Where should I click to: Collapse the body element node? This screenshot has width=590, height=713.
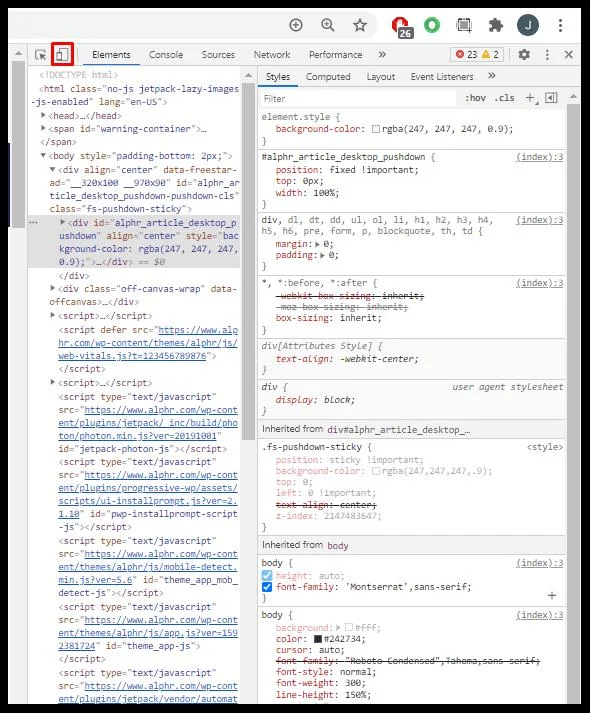(x=44, y=156)
